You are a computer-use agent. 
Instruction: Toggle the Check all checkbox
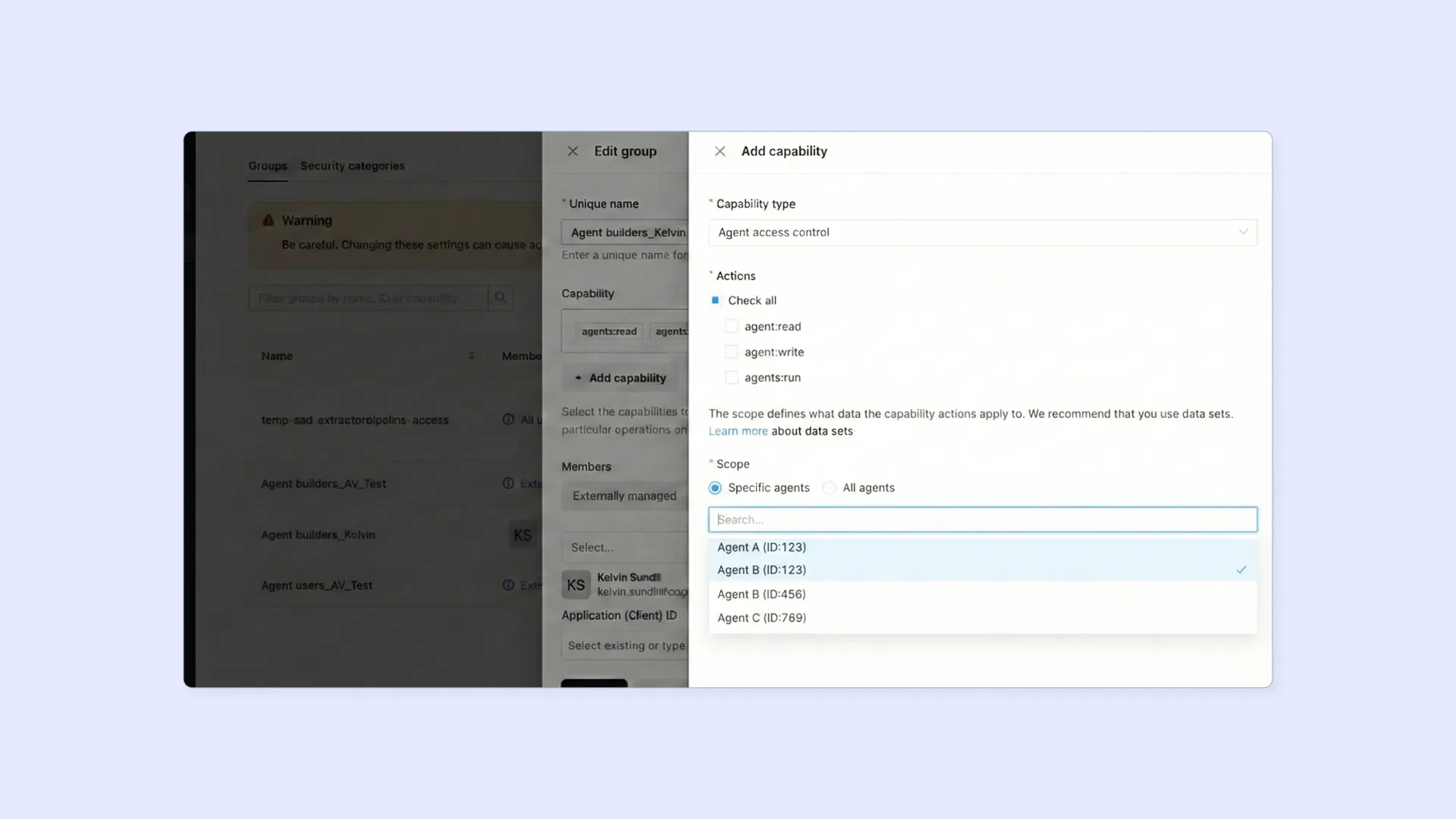coord(715,300)
